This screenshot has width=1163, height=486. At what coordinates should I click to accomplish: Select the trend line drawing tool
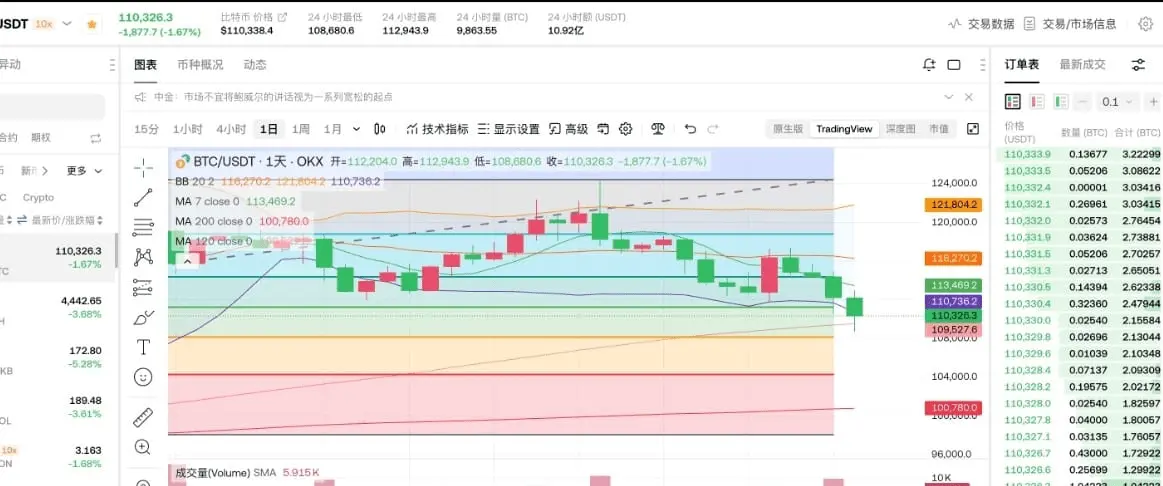pyautogui.click(x=143, y=197)
